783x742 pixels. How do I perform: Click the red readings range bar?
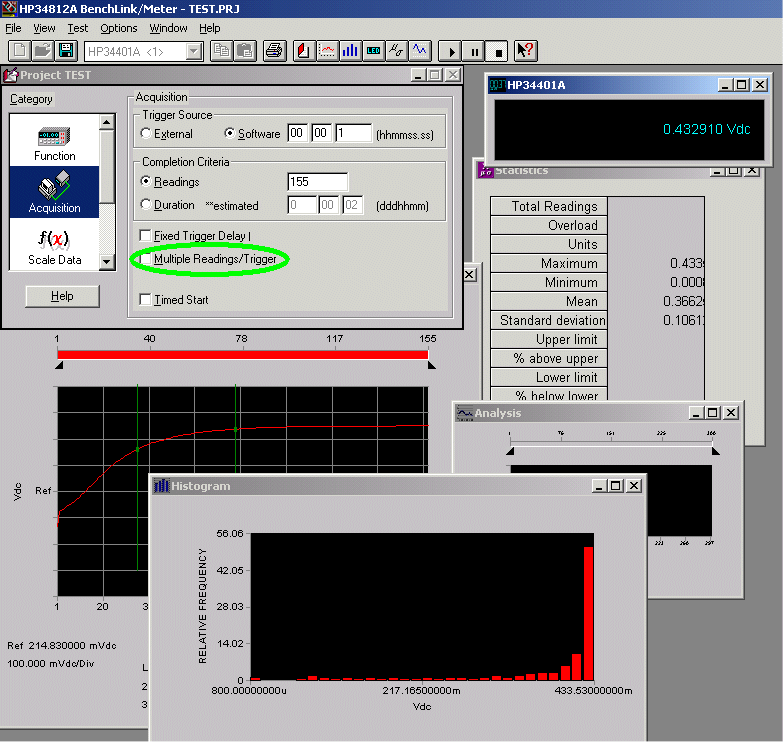point(243,355)
